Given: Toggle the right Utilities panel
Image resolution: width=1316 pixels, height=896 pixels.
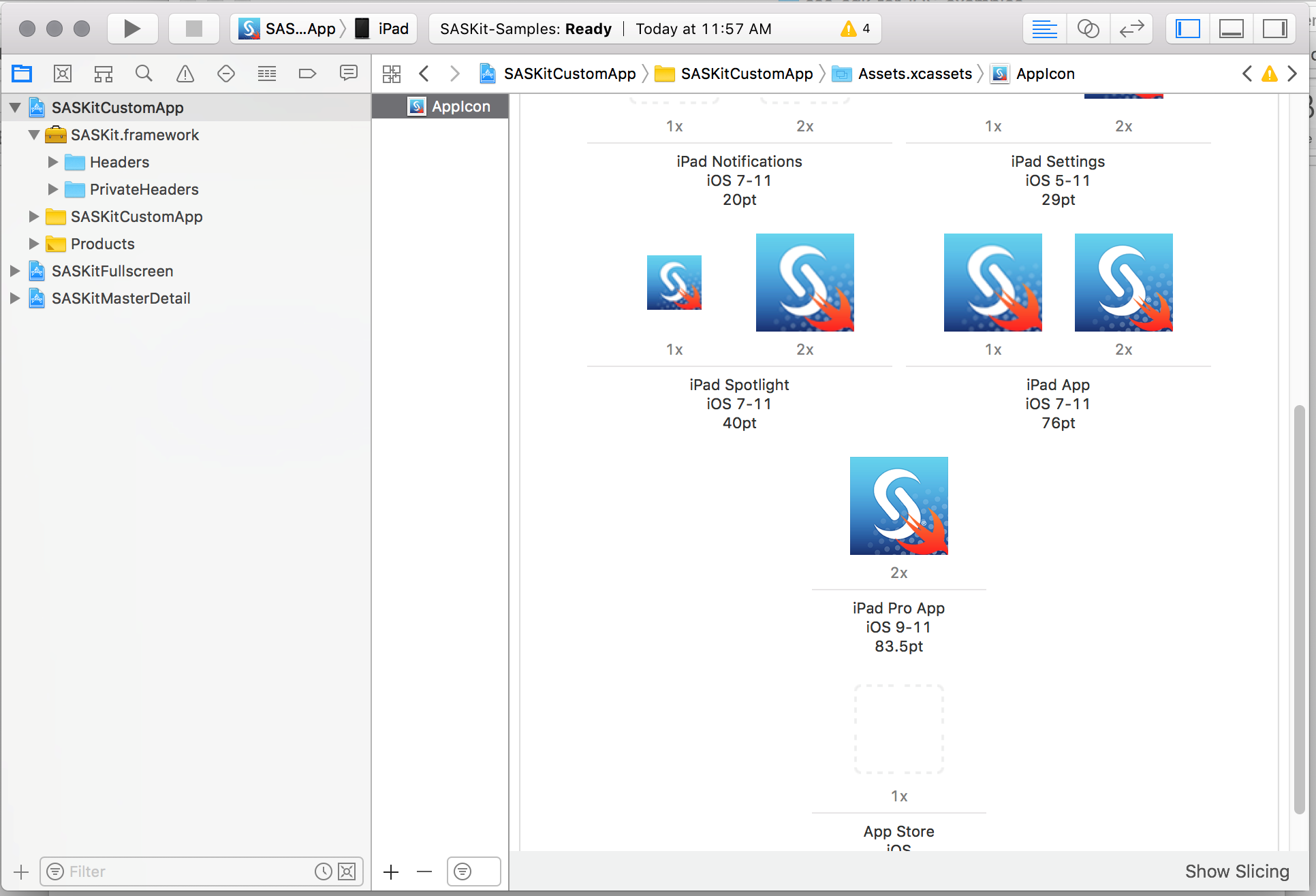Looking at the screenshot, I should (x=1274, y=29).
